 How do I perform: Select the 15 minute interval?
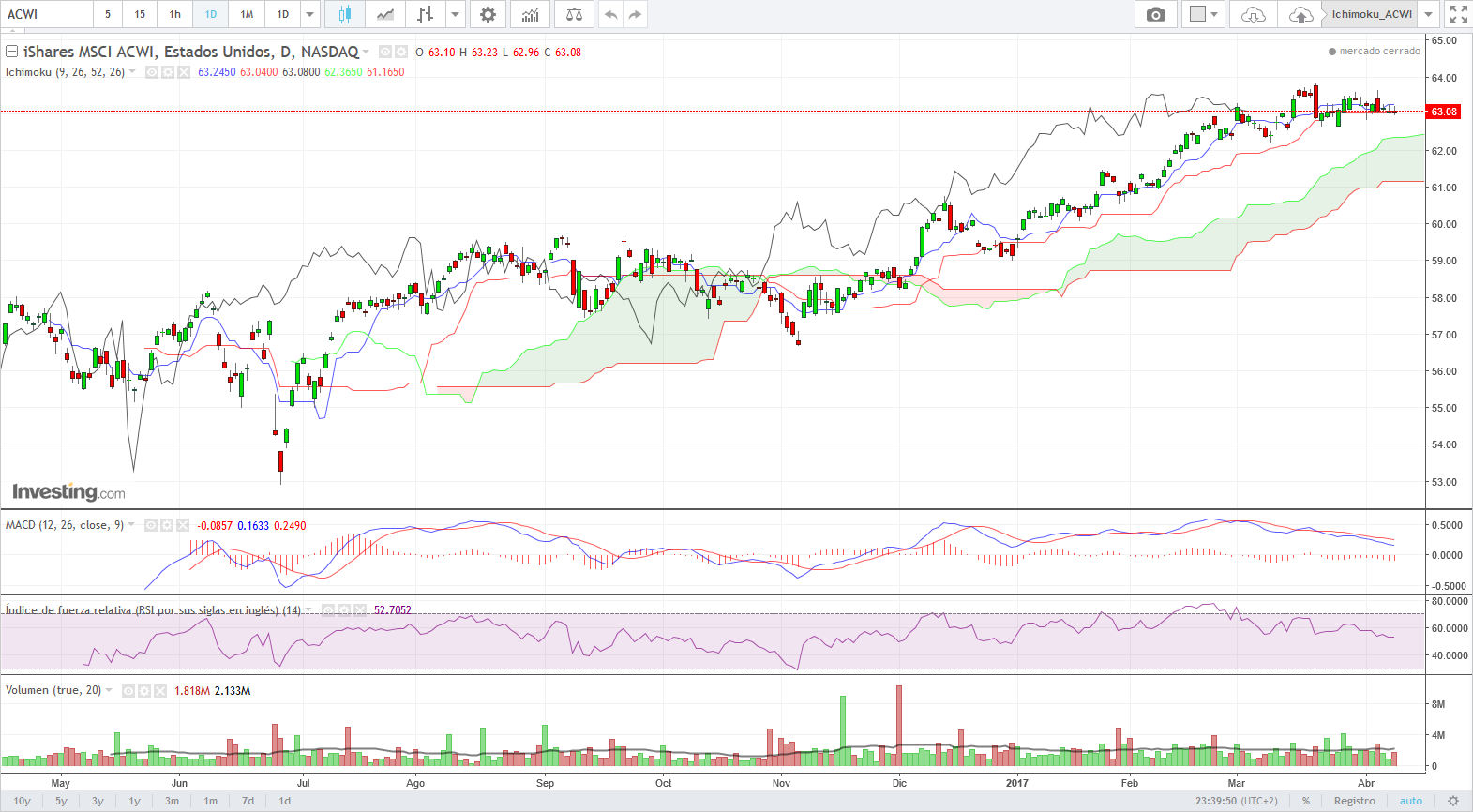click(140, 14)
